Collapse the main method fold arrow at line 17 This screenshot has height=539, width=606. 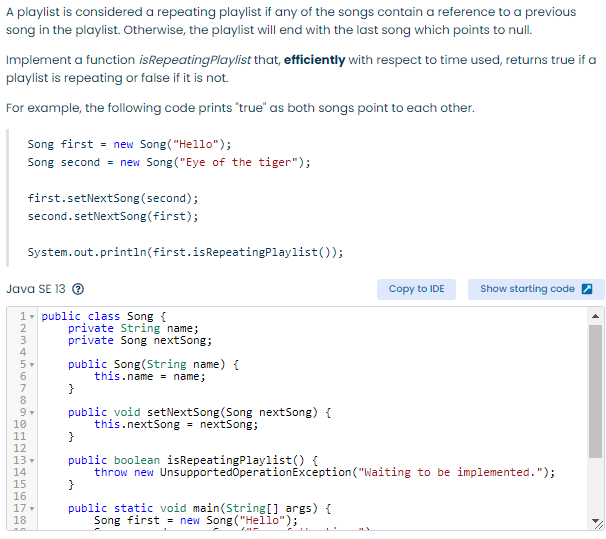pos(32,508)
